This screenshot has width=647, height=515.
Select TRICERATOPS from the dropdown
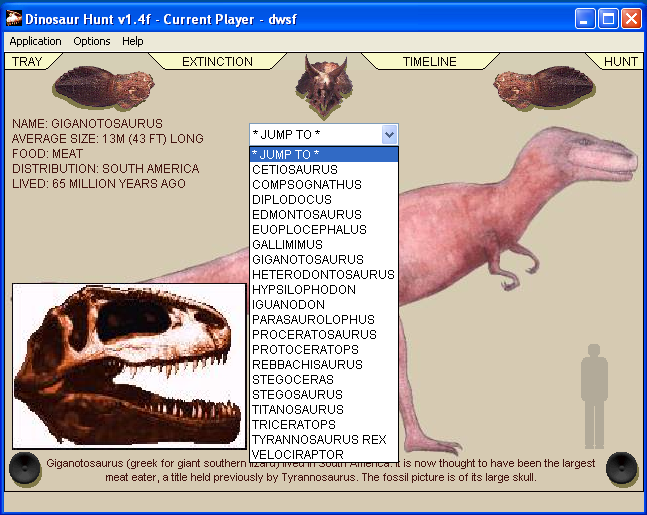coord(324,425)
